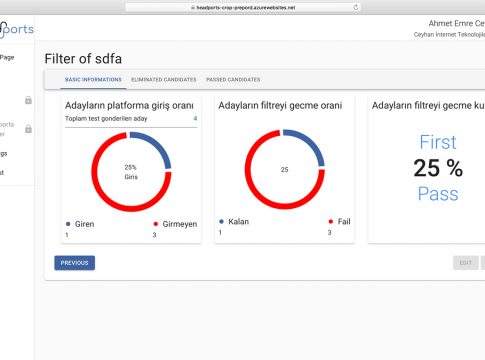Viewport: 485px width, 360px height.
Task: Click the lower lock icon in the sidebar
Action: (28, 129)
